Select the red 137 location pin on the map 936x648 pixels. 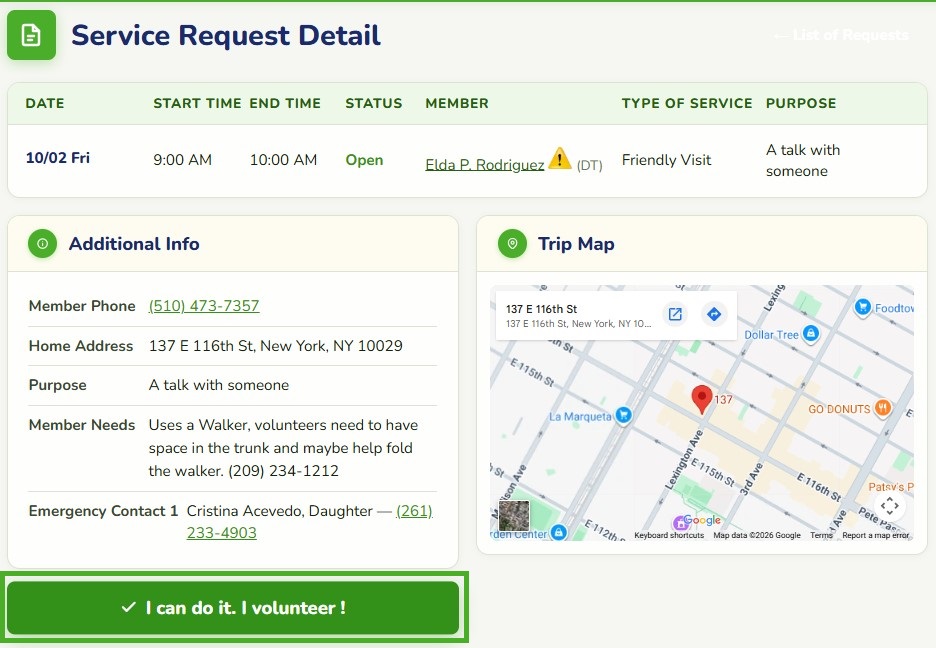tap(701, 399)
